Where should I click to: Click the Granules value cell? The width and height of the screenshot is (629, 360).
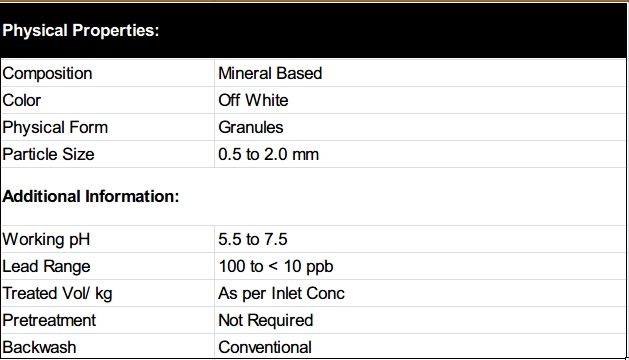click(x=420, y=127)
